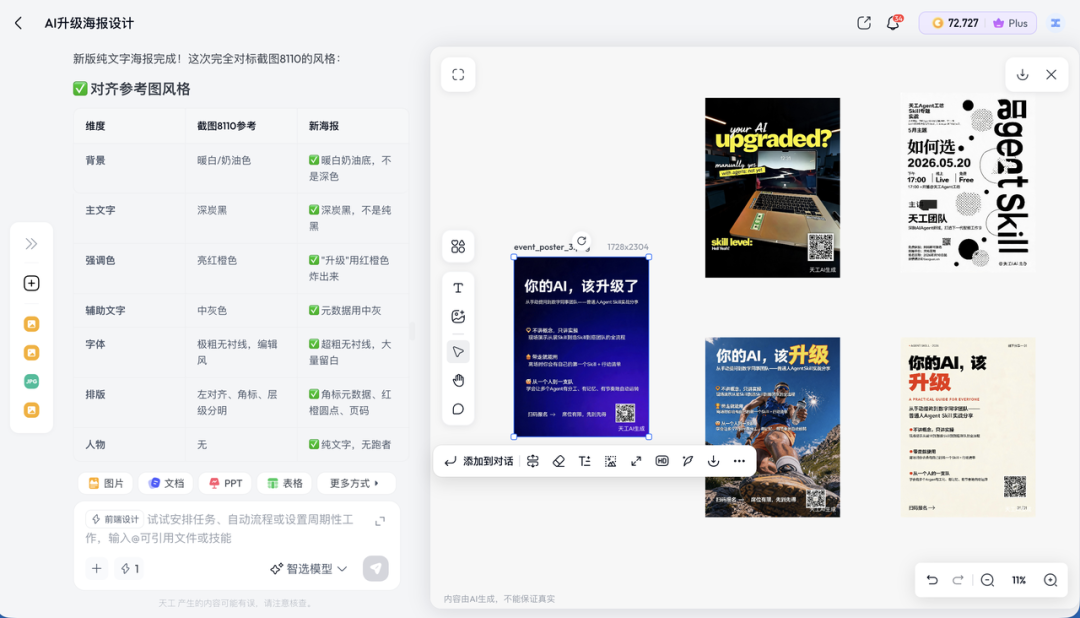
Task: Choose 图片 output mode
Action: [106, 483]
